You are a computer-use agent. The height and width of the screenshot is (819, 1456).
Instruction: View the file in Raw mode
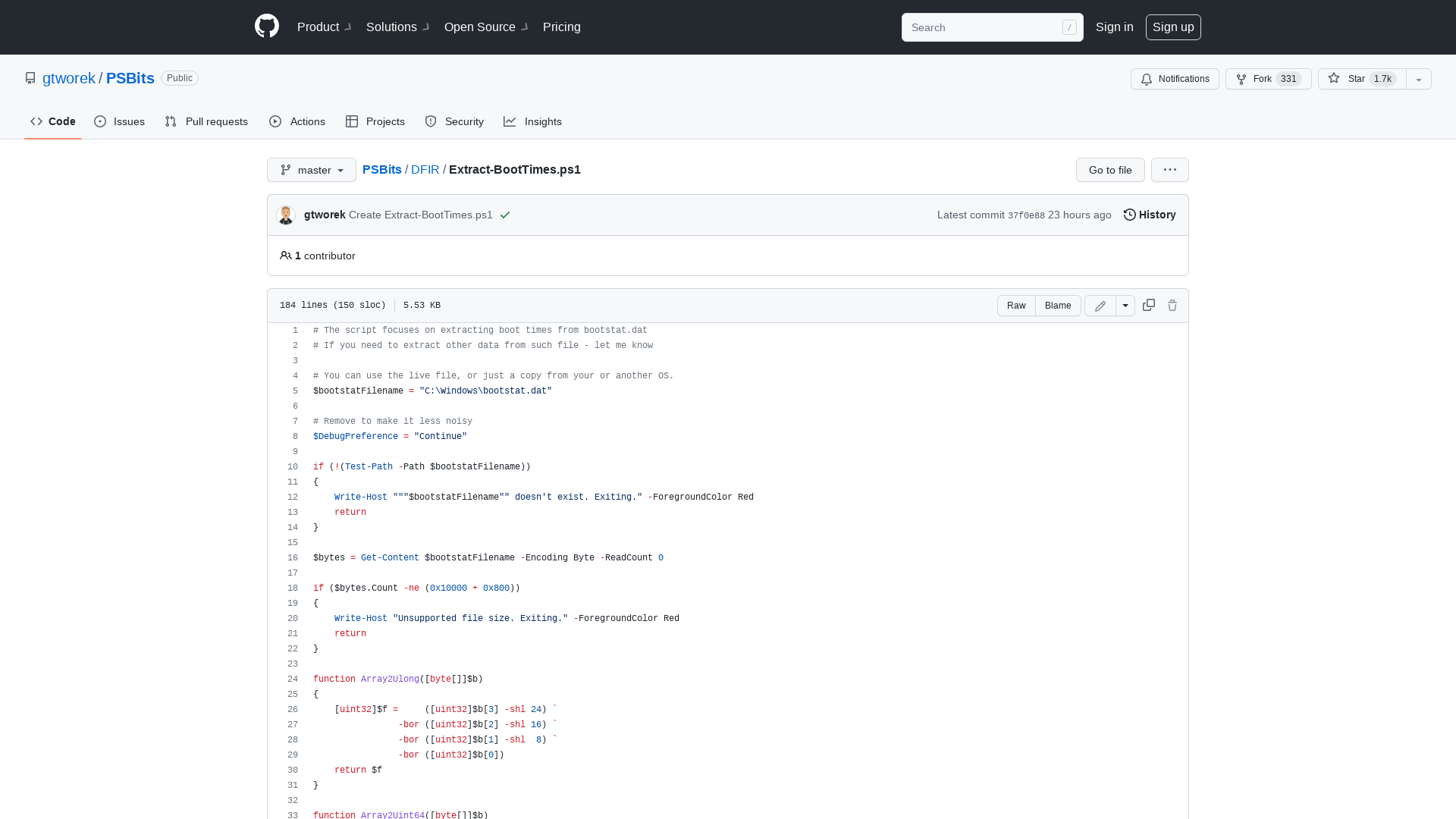coord(1015,305)
